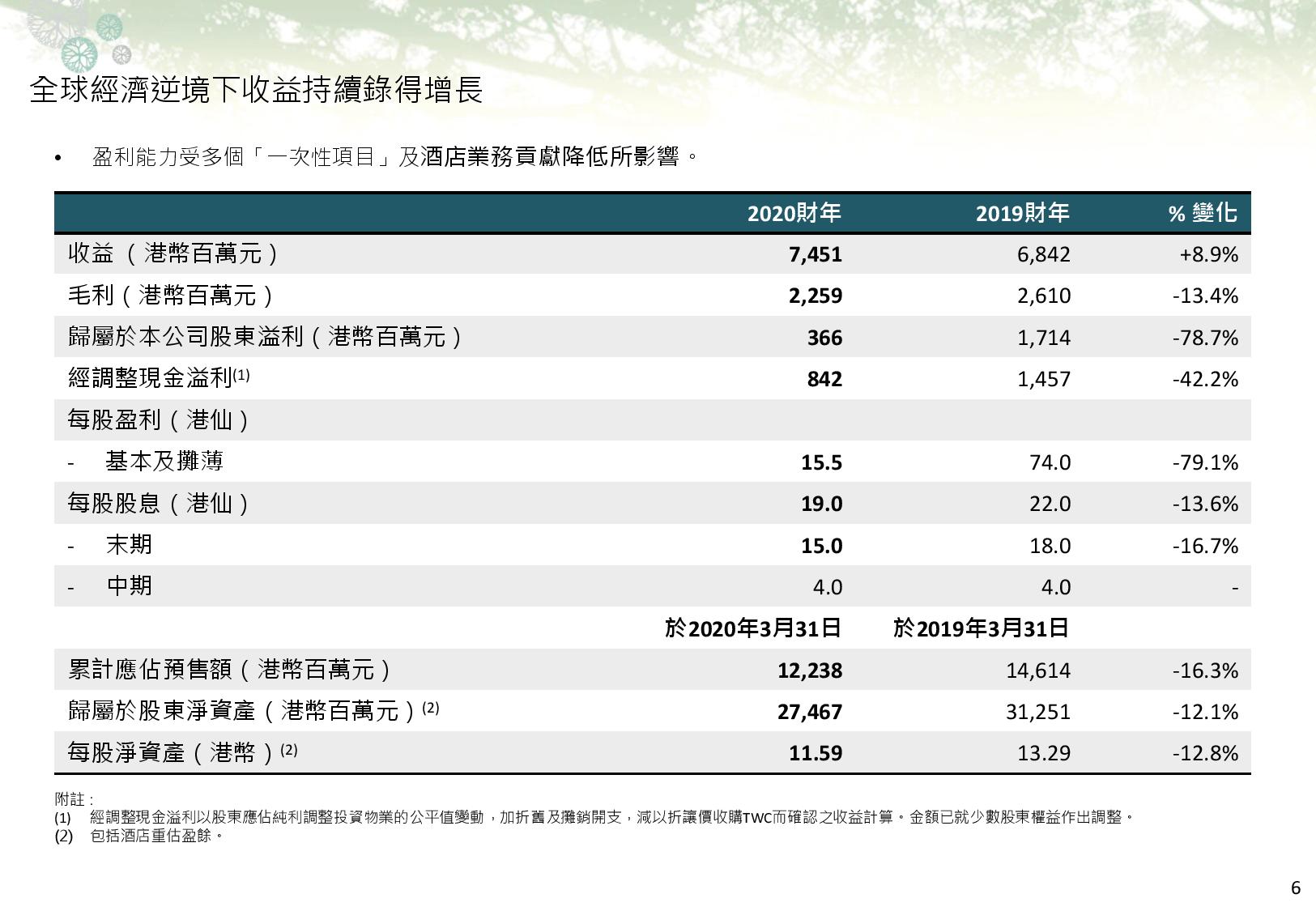
Task: Click the 2019財年 column header
Action: (x=1022, y=213)
